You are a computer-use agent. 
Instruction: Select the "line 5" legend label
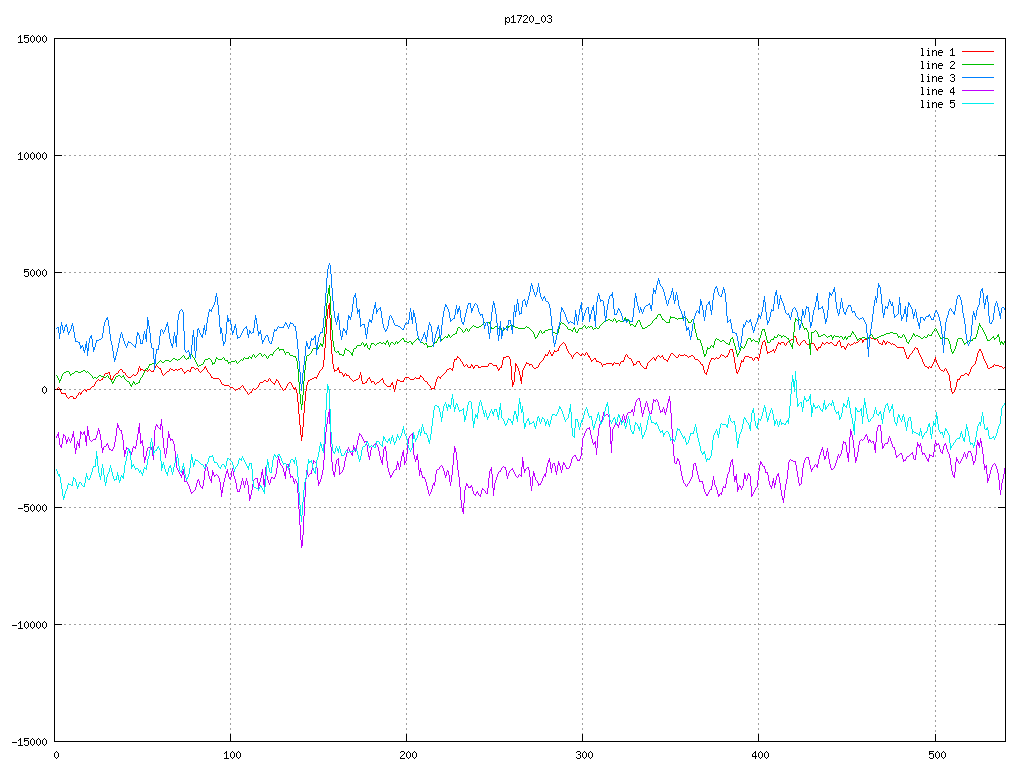click(x=937, y=103)
